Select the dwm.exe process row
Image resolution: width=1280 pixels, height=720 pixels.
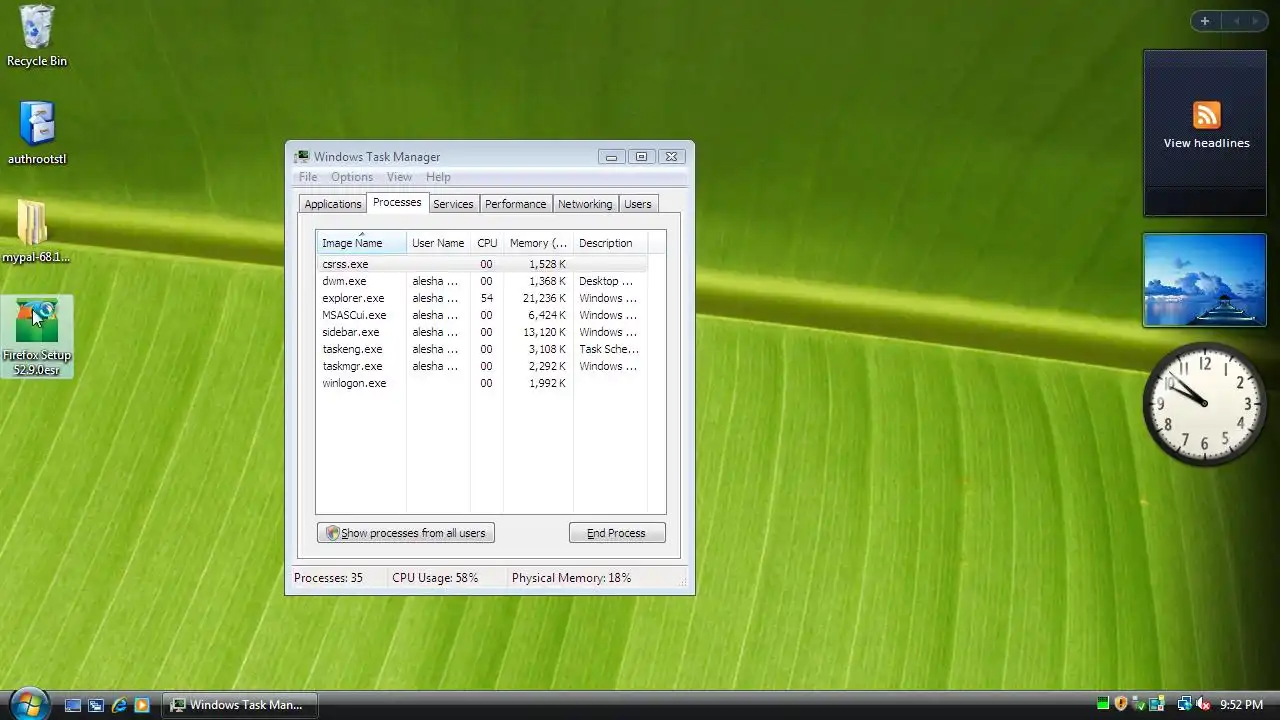click(x=482, y=281)
